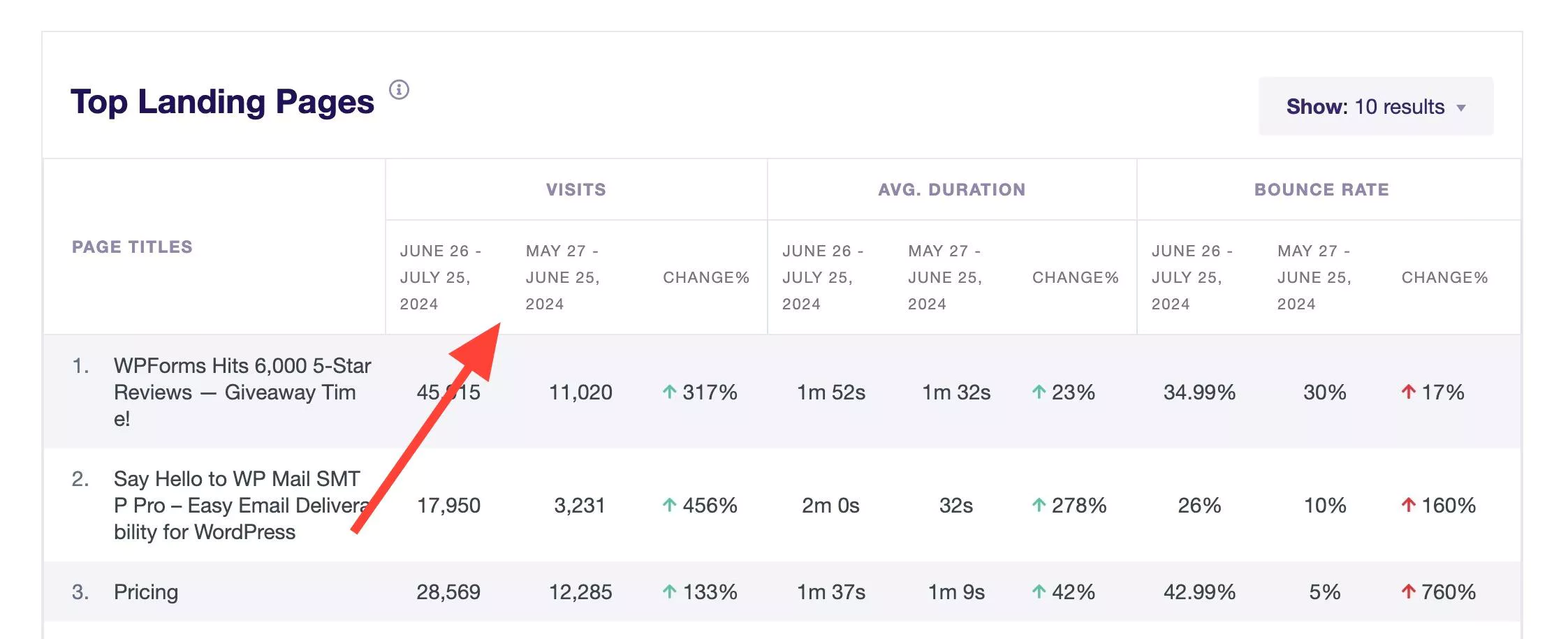
Task: Click the 32s duration value
Action: click(x=956, y=505)
